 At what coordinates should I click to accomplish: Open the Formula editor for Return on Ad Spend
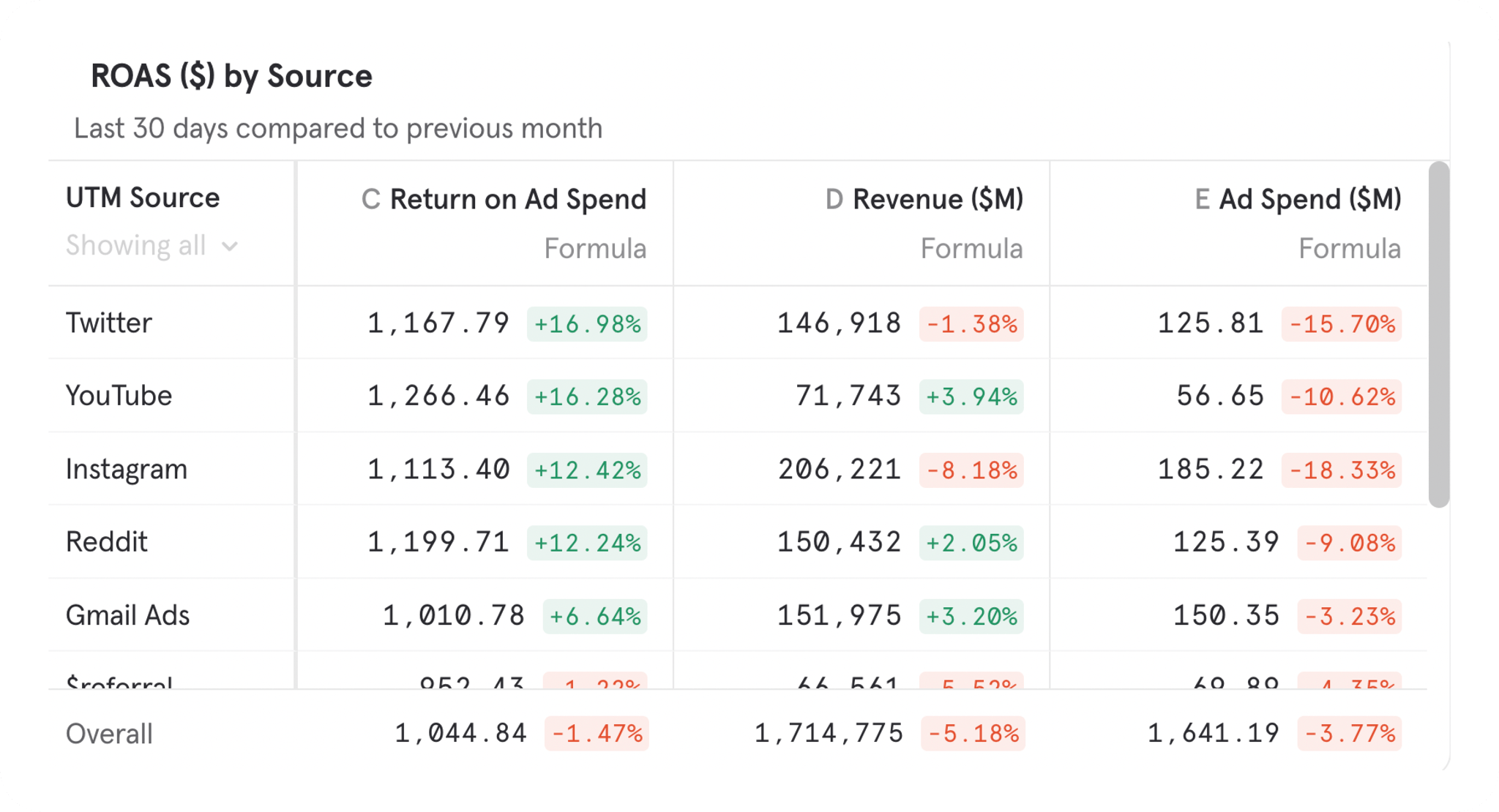[597, 249]
